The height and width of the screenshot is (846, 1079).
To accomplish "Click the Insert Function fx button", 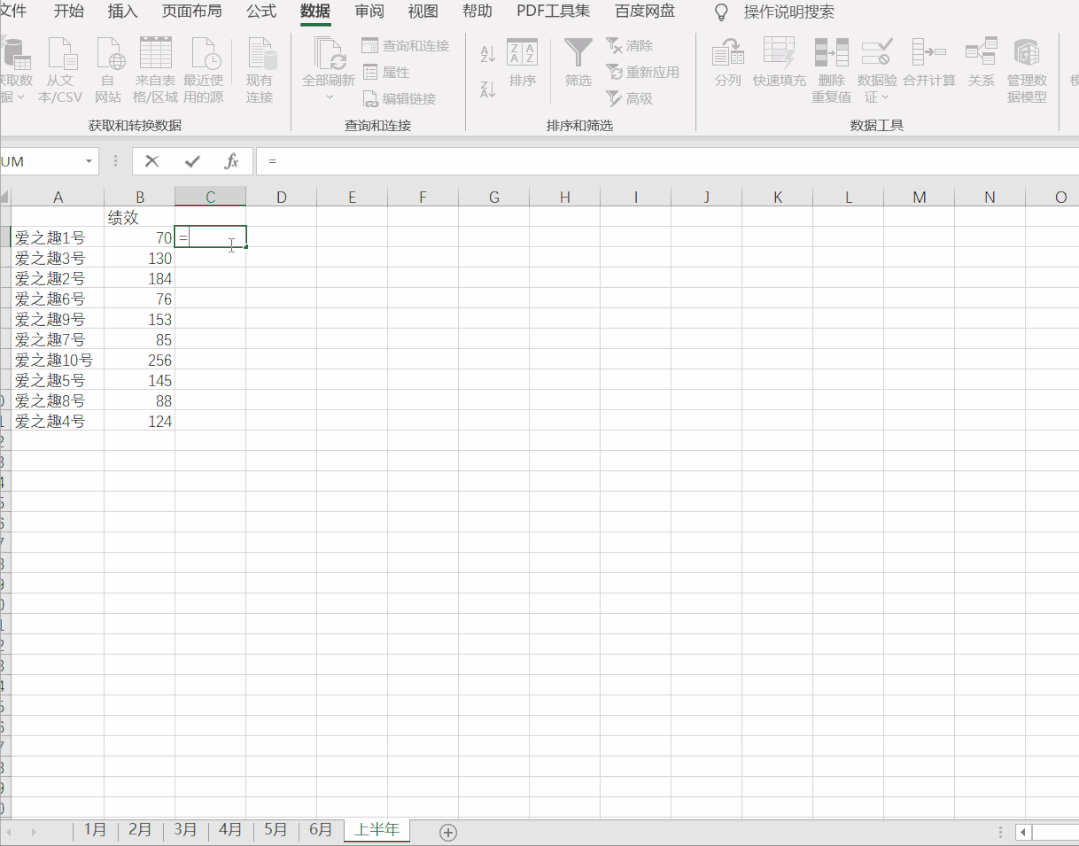I will tap(232, 161).
